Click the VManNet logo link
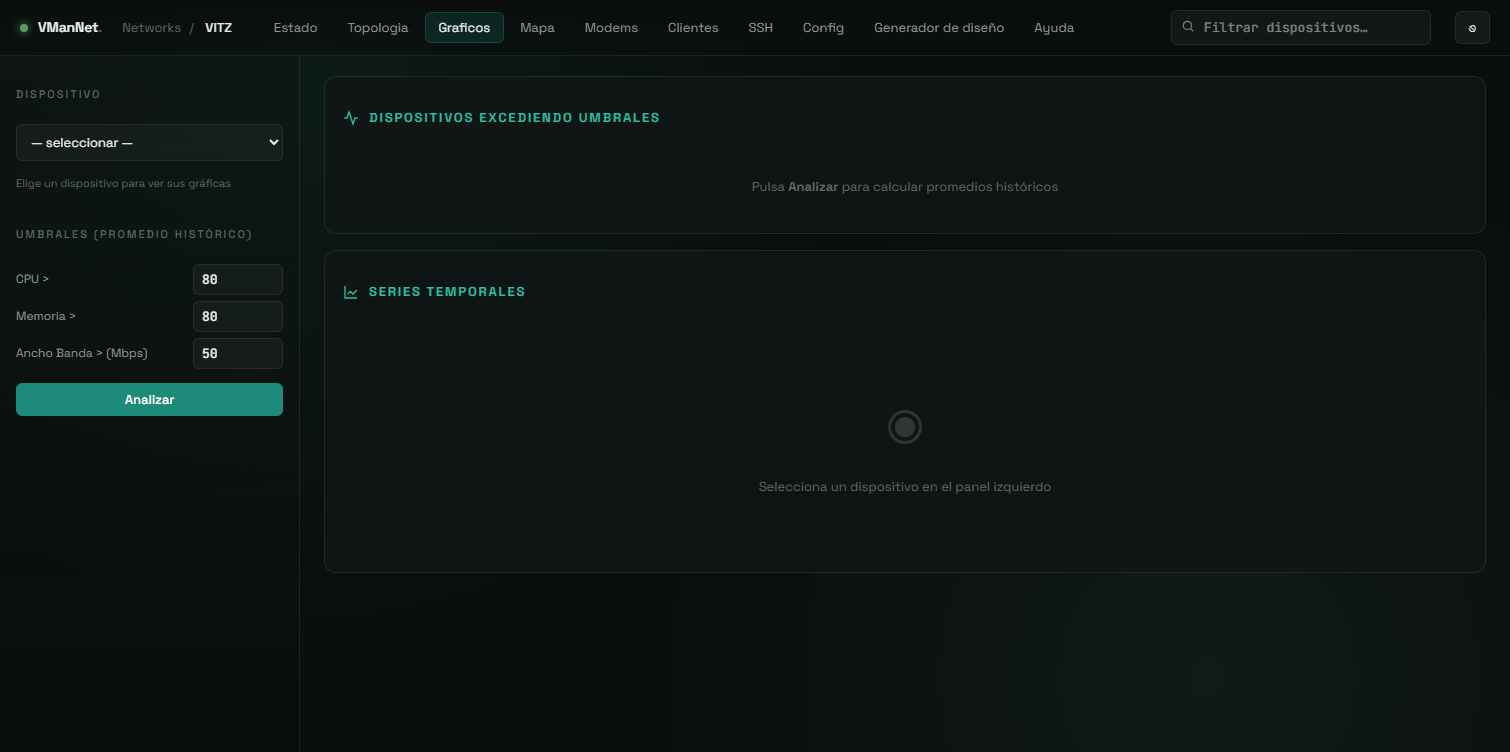1510x752 pixels. 69,28
